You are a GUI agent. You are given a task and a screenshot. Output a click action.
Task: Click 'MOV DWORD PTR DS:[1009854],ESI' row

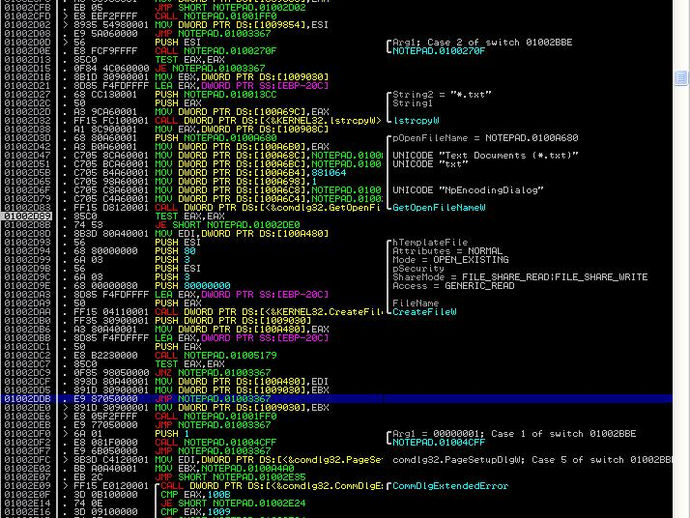[x=242, y=25]
